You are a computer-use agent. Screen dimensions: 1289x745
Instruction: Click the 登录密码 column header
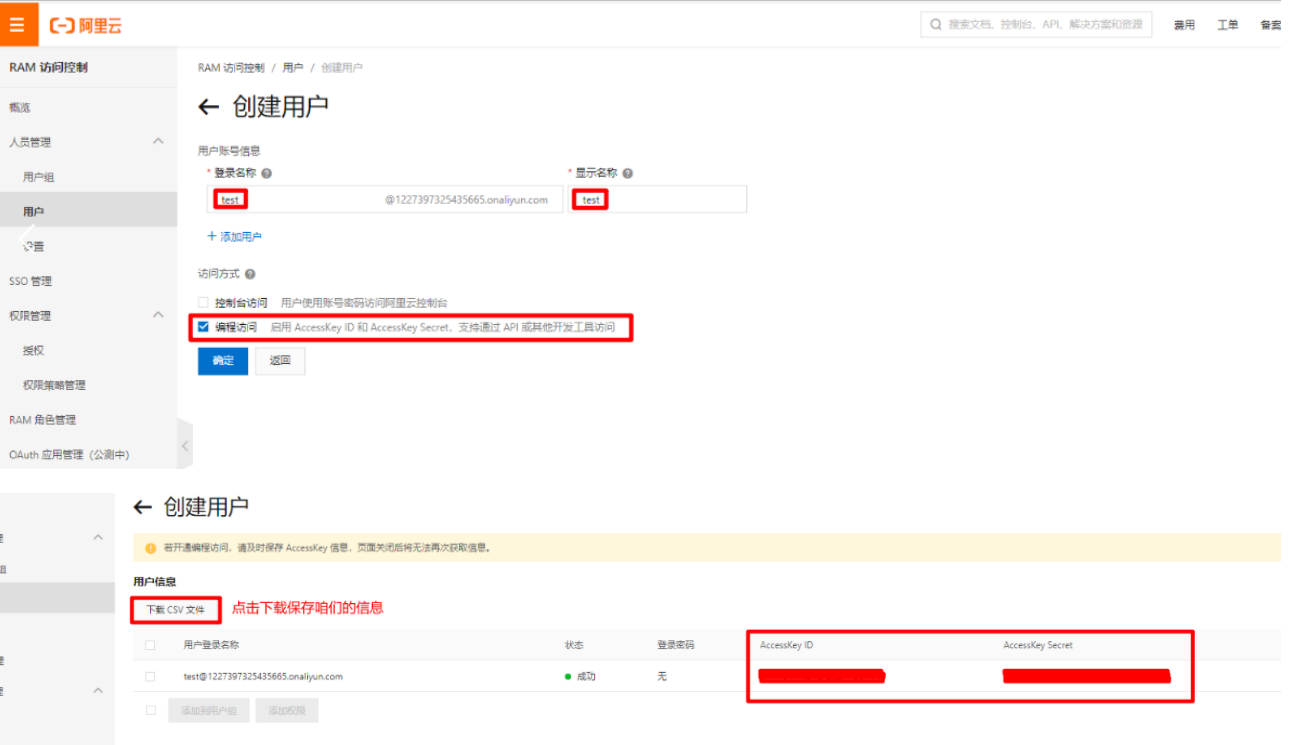[x=675, y=646]
